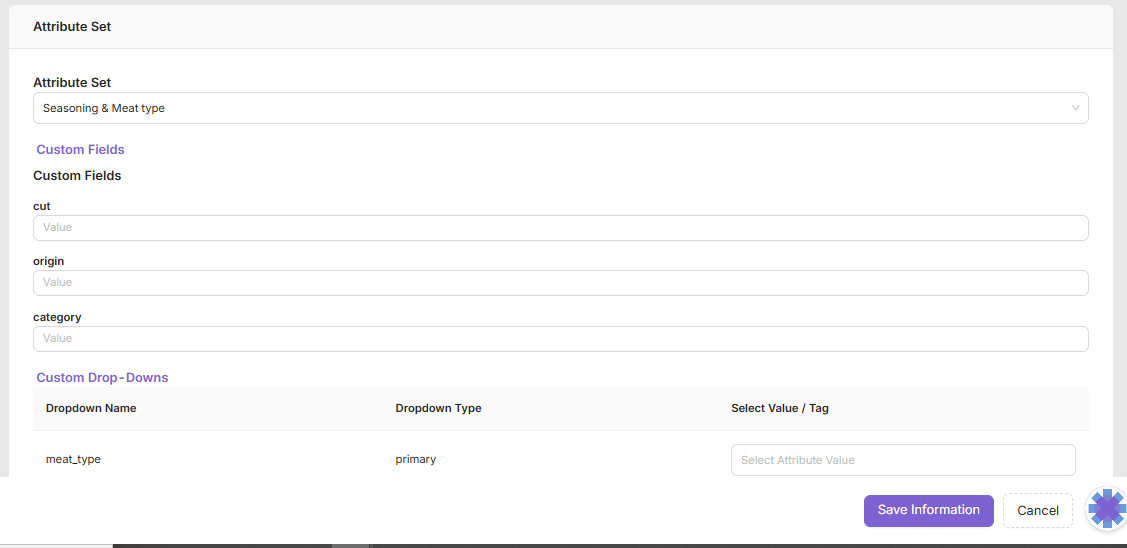This screenshot has height=548, width=1127.
Task: Select the meat_type row name cell
Action: tap(73, 459)
